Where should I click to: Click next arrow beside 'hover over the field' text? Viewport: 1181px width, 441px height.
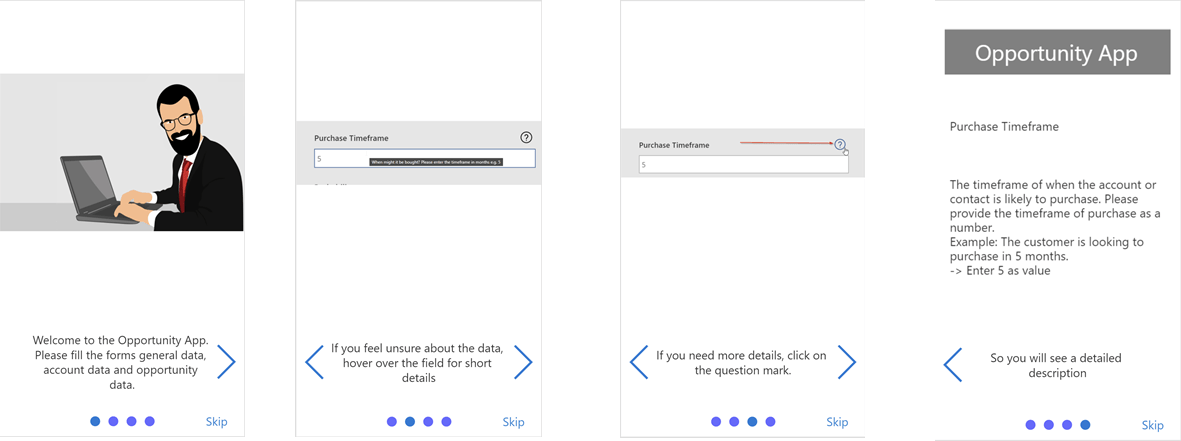click(522, 362)
